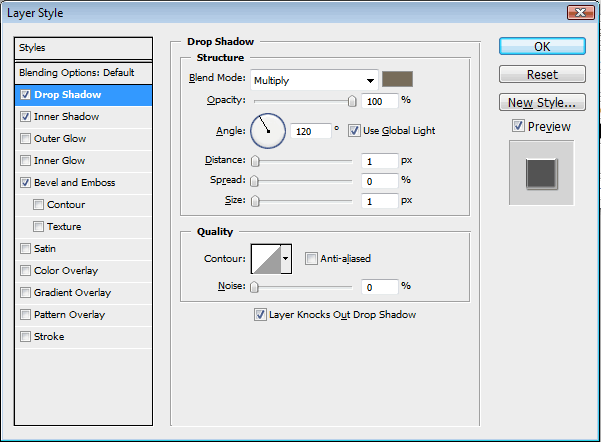Image resolution: width=601 pixels, height=442 pixels.
Task: Click the Spread slider handle
Action: pyautogui.click(x=254, y=181)
